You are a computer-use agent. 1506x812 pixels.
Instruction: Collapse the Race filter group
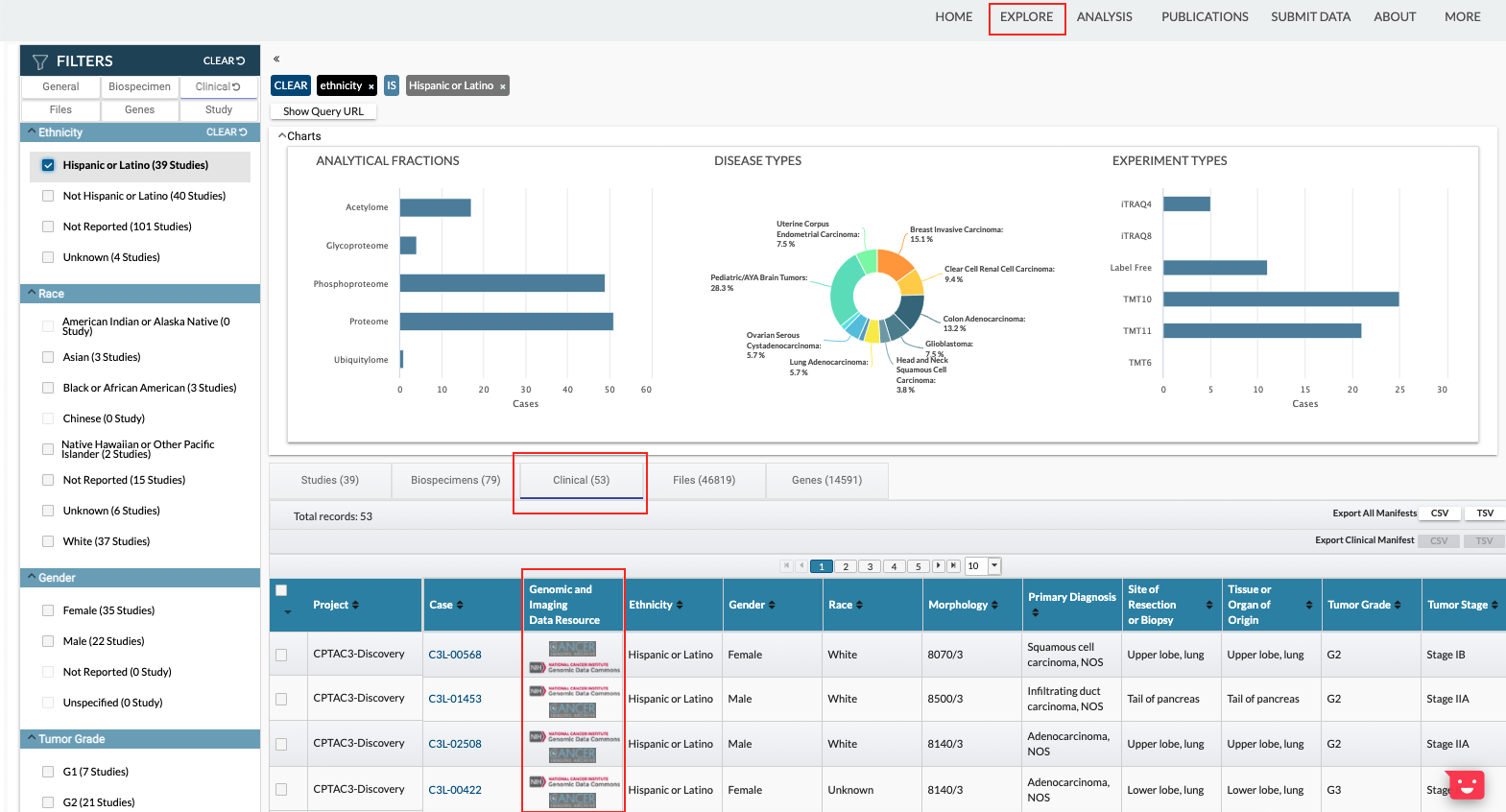pos(32,294)
